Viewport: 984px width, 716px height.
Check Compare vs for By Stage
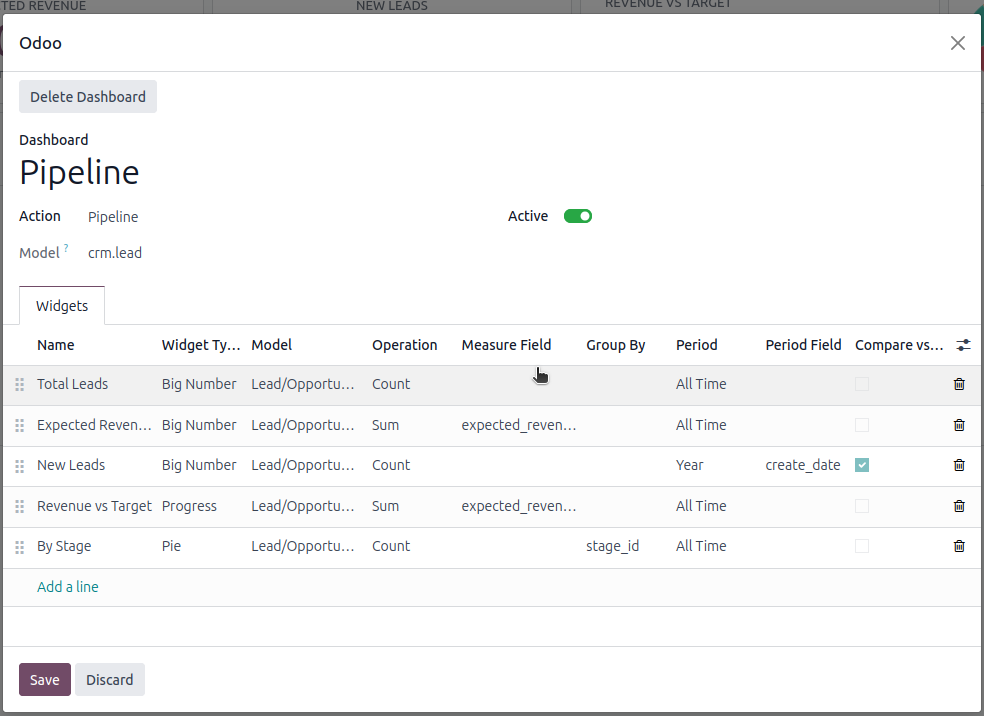click(x=862, y=546)
